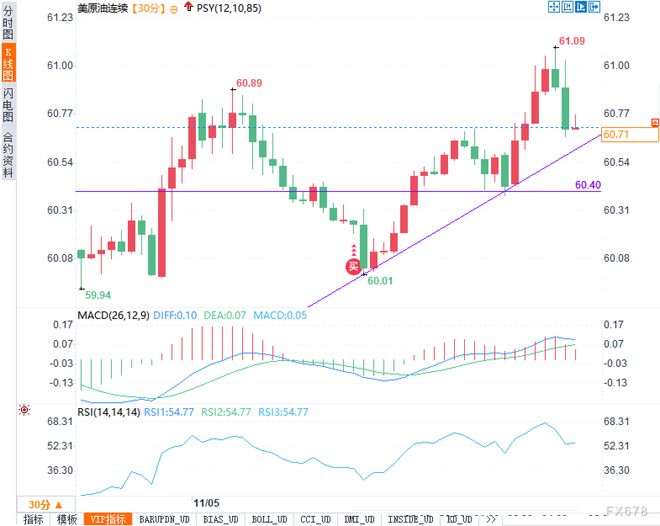The height and width of the screenshot is (526, 660).
Task: Click the purple 60.40 horizontal support line label
Action: [x=587, y=185]
